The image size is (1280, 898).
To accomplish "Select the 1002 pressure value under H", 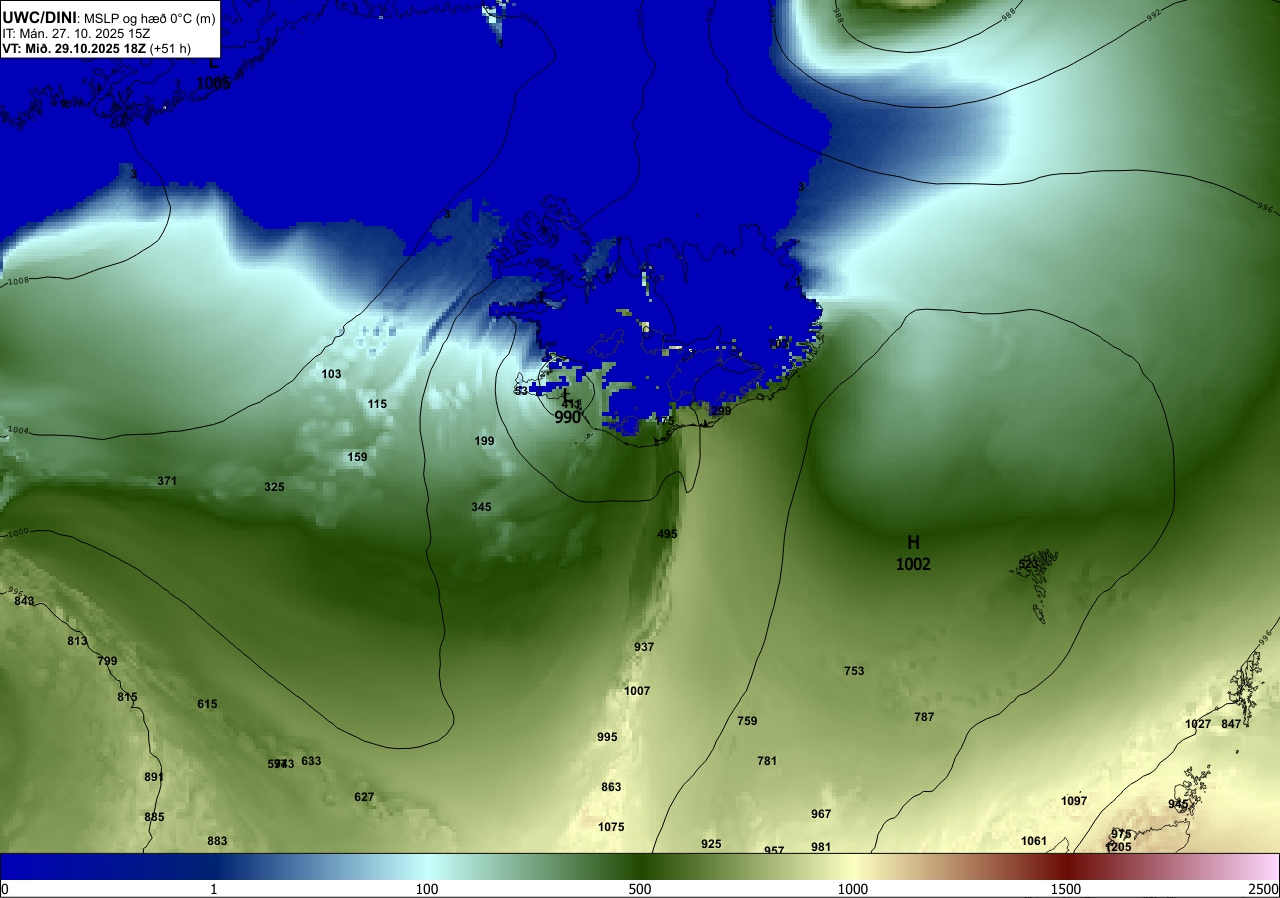I will click(x=913, y=564).
